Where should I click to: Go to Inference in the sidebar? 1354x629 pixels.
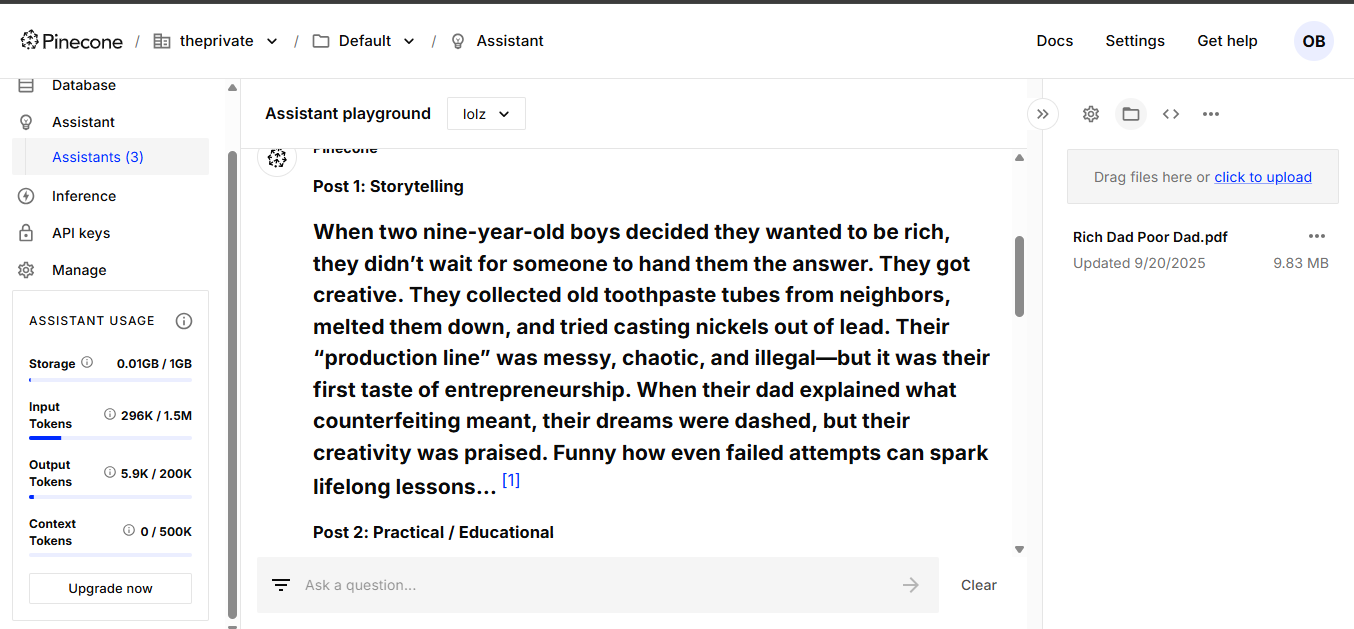coord(84,196)
